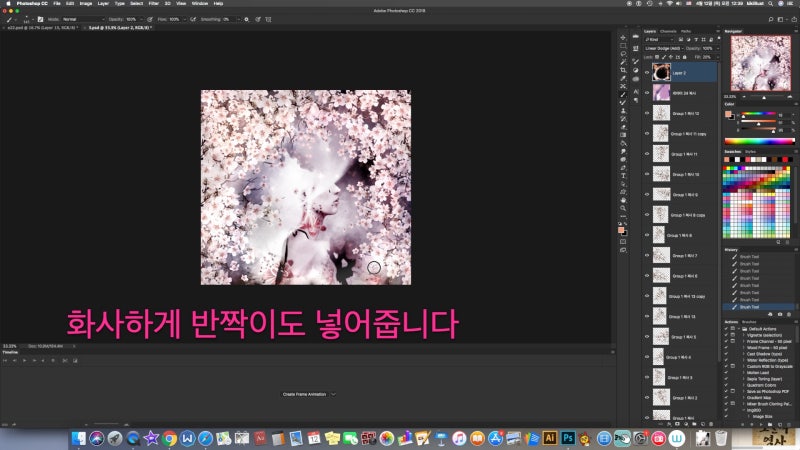Expand the Sepia Toning (layer) action
Image resolution: width=800 pixels, height=450 pixels.
(x=743, y=379)
